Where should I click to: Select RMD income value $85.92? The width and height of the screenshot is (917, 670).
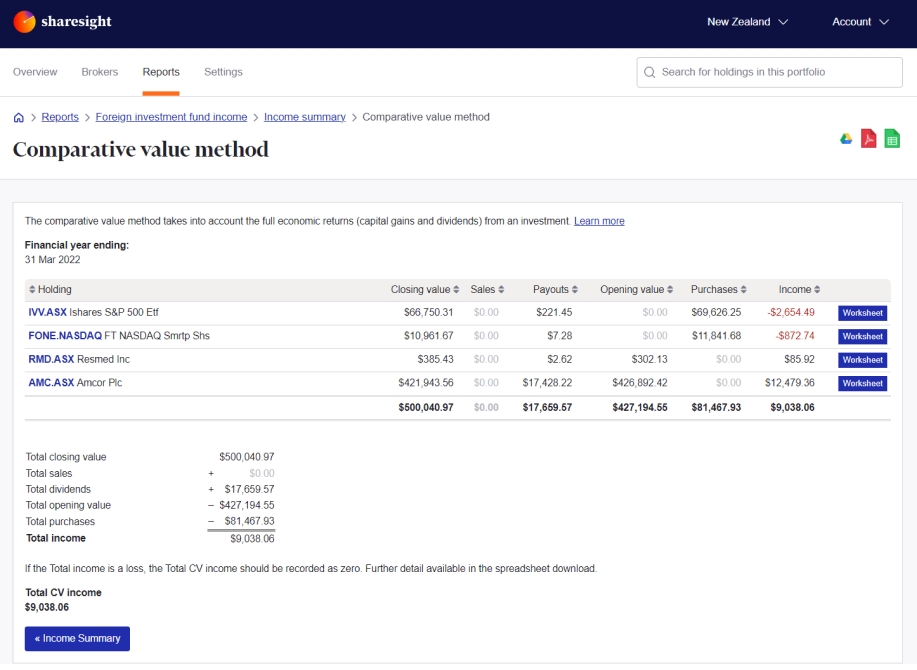click(799, 360)
